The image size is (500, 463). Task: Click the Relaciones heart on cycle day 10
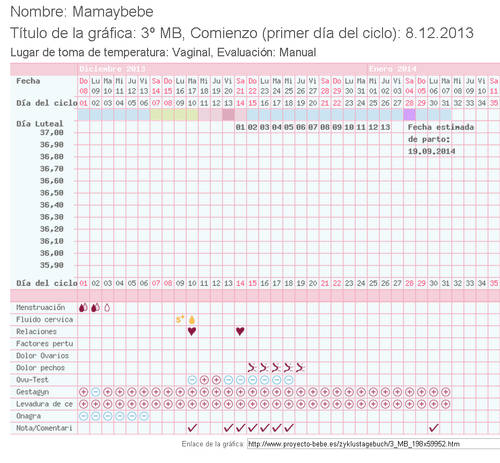pyautogui.click(x=192, y=331)
